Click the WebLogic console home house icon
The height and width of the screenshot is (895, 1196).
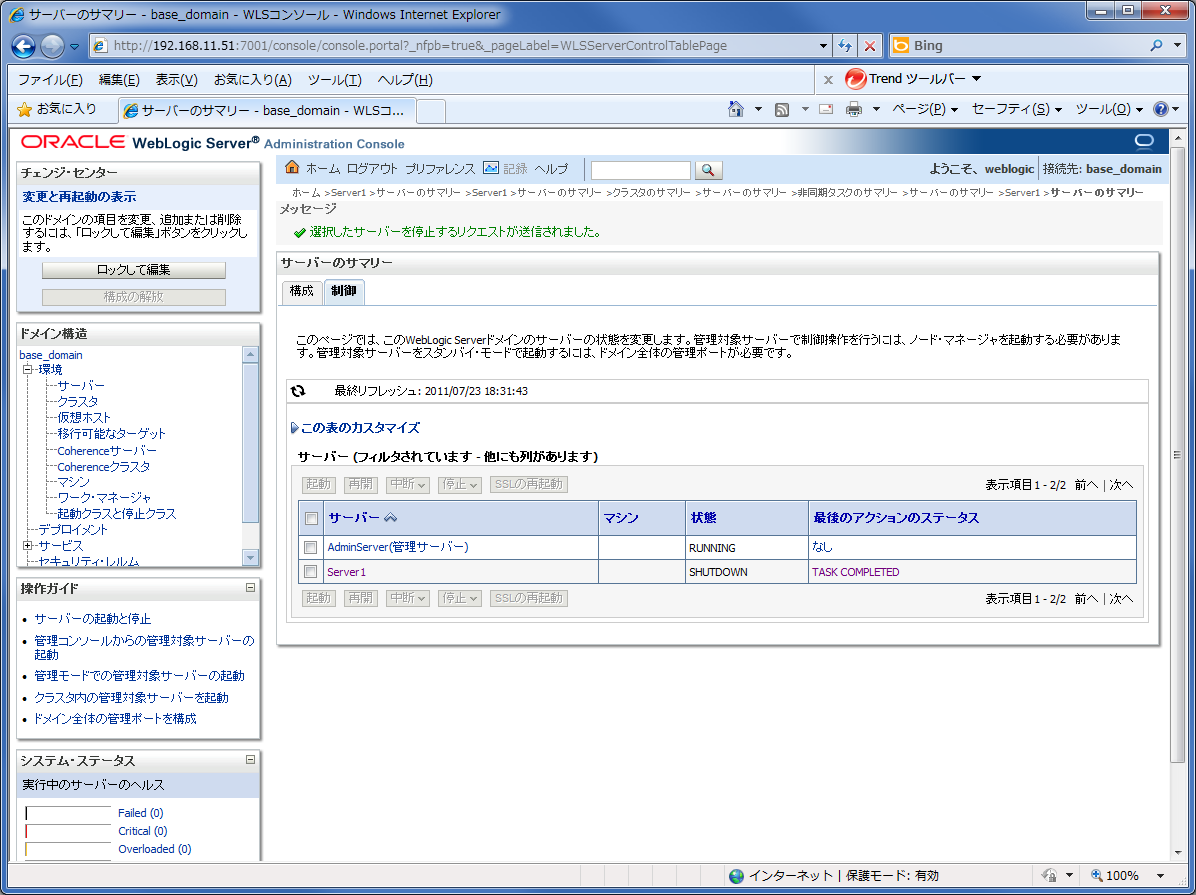292,168
